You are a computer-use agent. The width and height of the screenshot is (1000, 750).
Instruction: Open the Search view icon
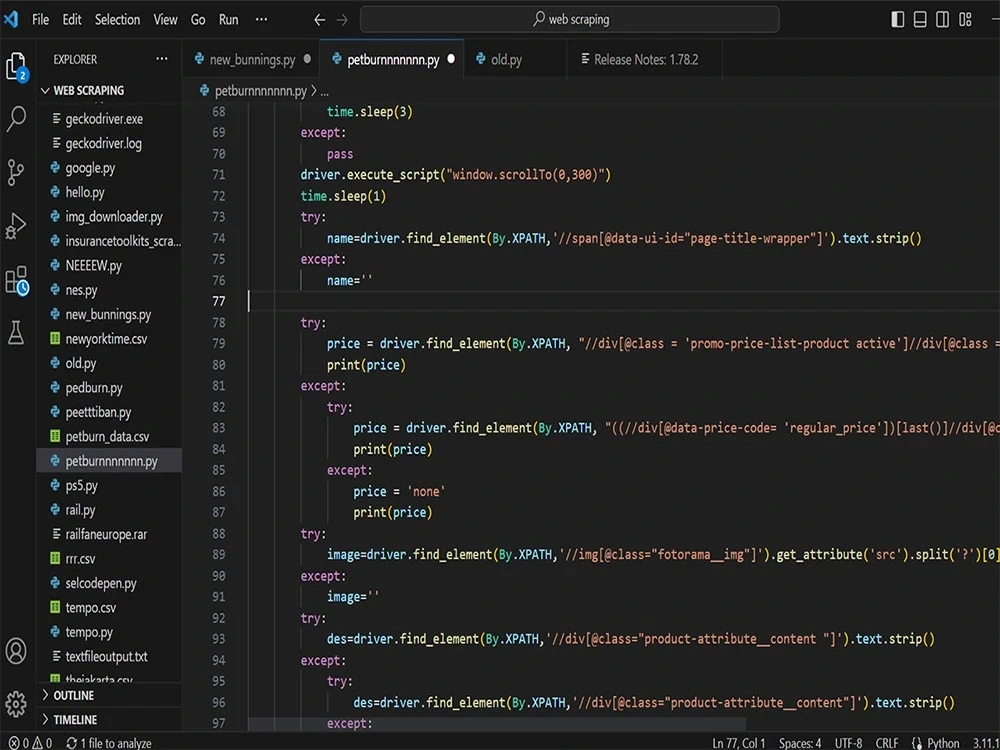pos(16,120)
